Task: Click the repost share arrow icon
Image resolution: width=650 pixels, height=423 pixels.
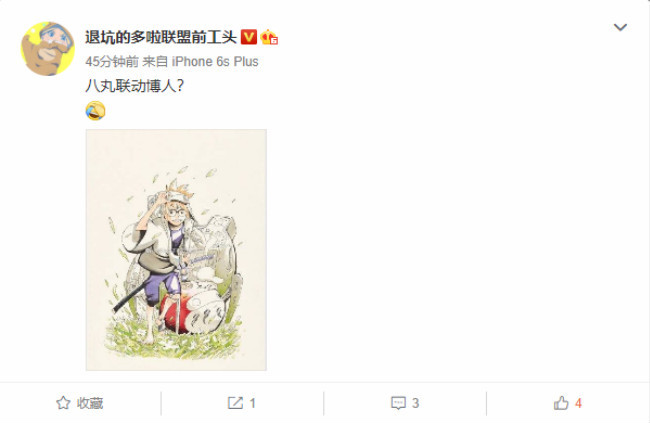Action: [235, 403]
